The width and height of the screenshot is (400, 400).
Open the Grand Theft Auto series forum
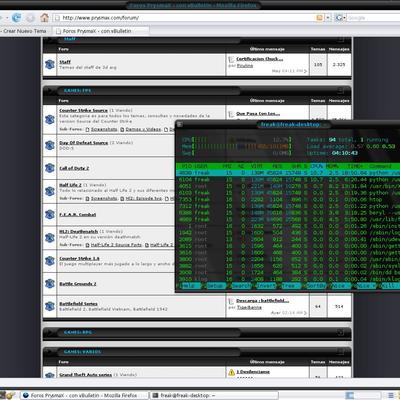85,375
